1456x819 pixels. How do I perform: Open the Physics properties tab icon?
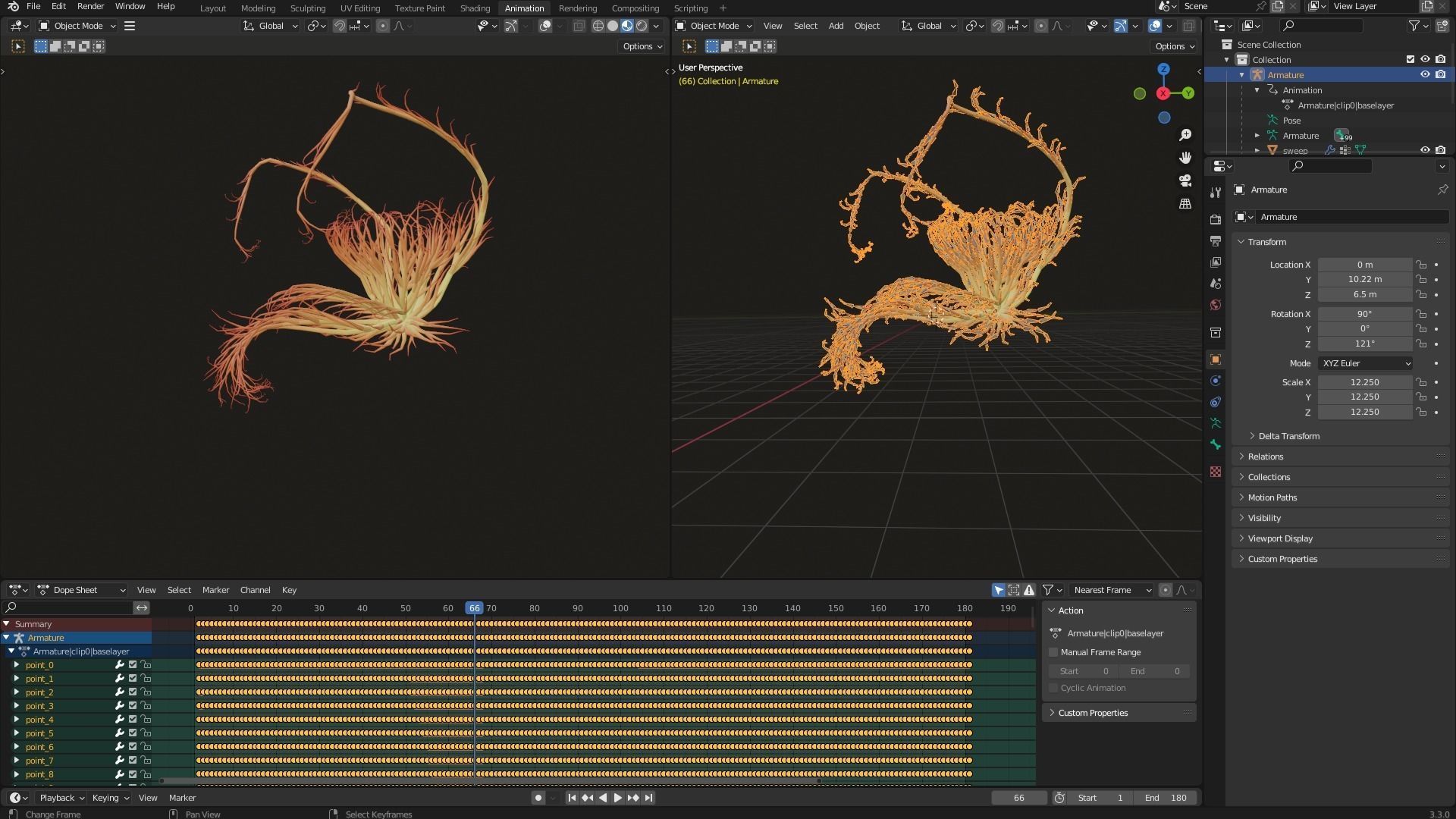[x=1216, y=381]
